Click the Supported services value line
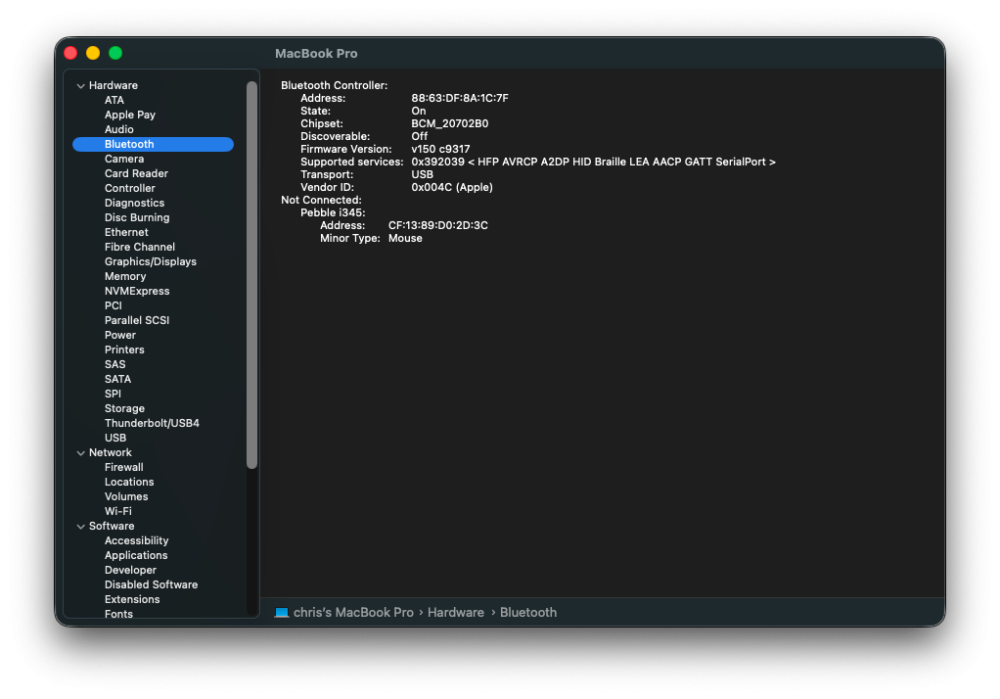 (593, 162)
